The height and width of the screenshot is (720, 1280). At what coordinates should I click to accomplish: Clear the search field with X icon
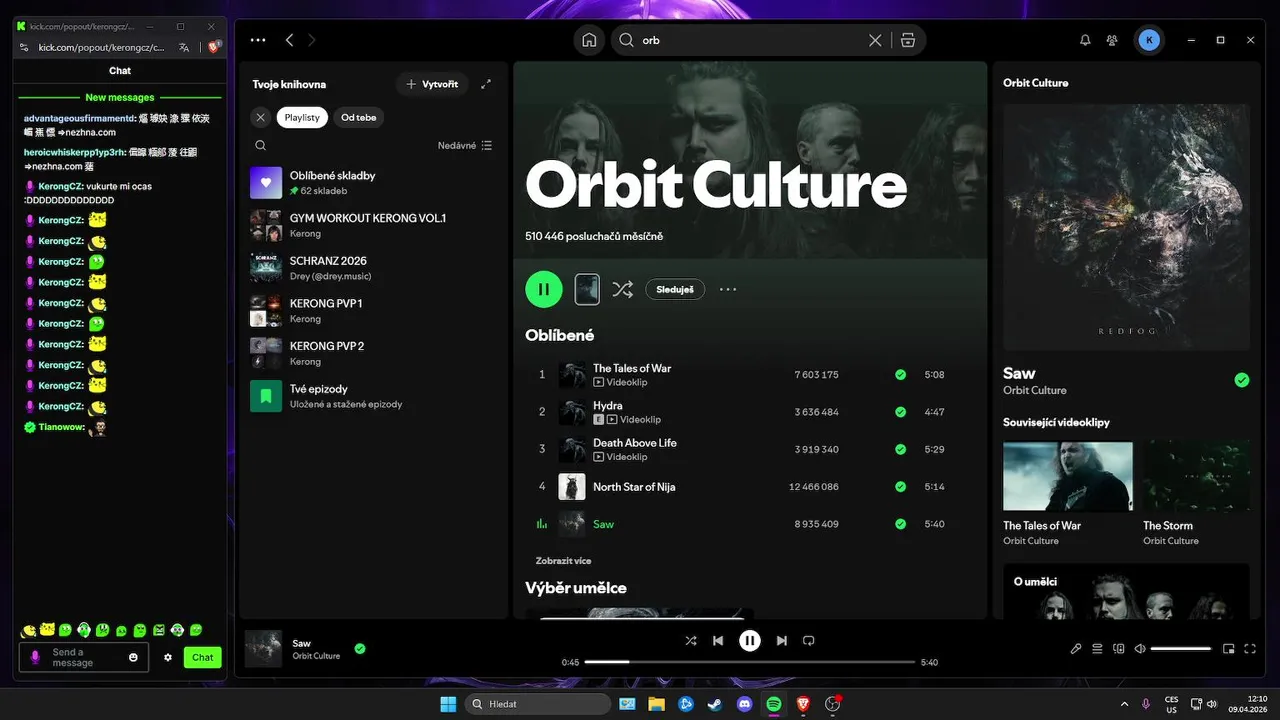tap(875, 40)
